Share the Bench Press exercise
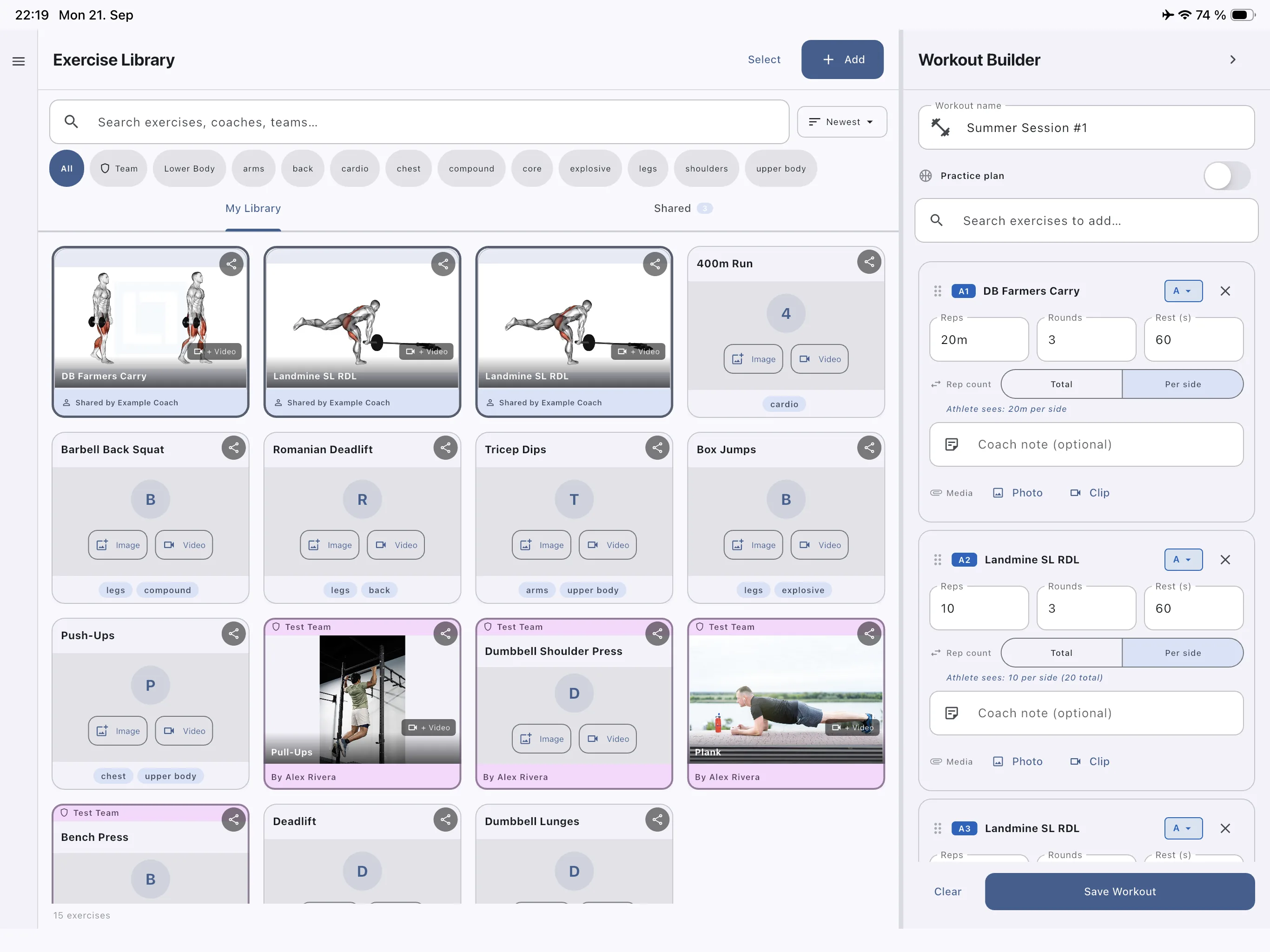The width and height of the screenshot is (1270, 952). pyautogui.click(x=234, y=820)
